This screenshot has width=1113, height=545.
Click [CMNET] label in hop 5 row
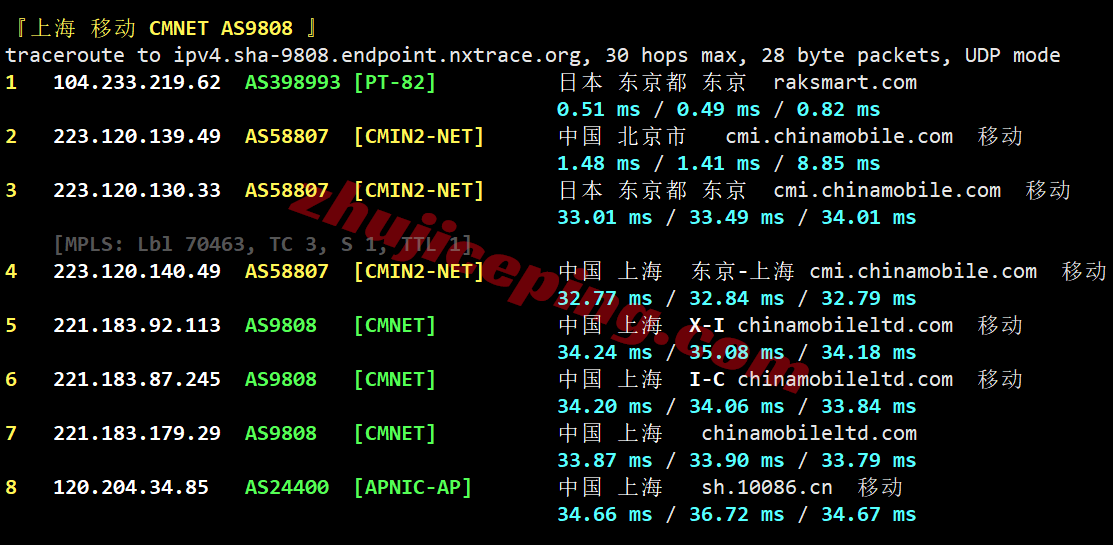pos(395,325)
